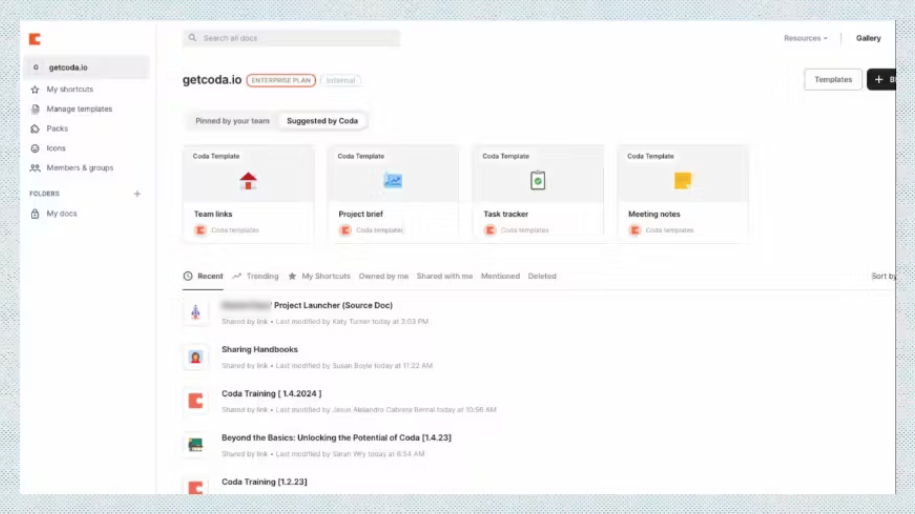This screenshot has height=514, width=915.
Task: Open Manage templates sidebar icon
Action: coord(35,109)
